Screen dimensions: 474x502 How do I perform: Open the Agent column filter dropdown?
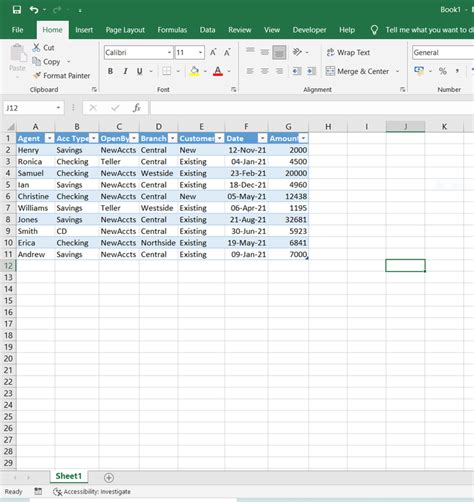coord(49,138)
